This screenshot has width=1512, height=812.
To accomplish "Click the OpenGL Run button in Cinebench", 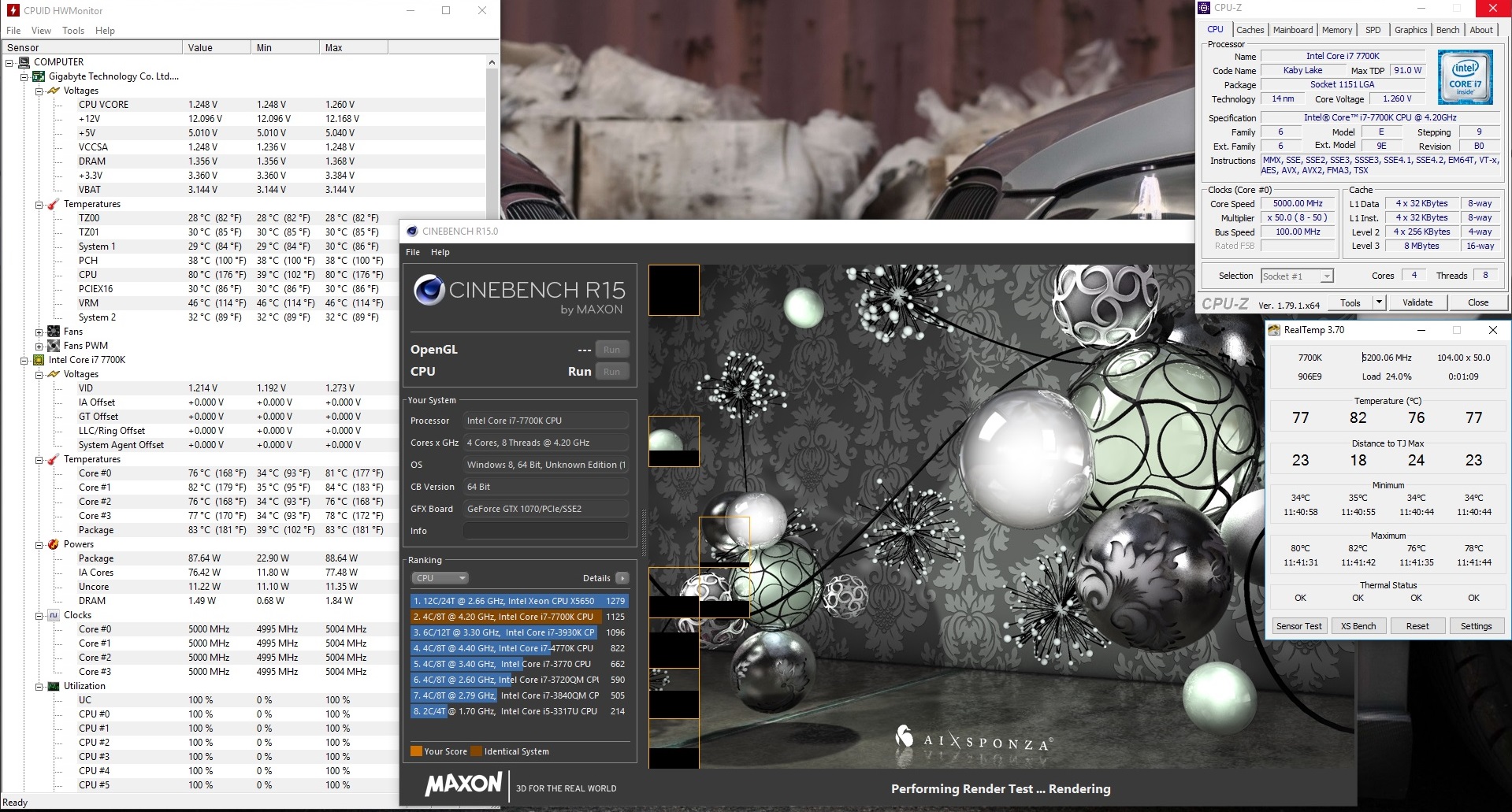I will (611, 350).
